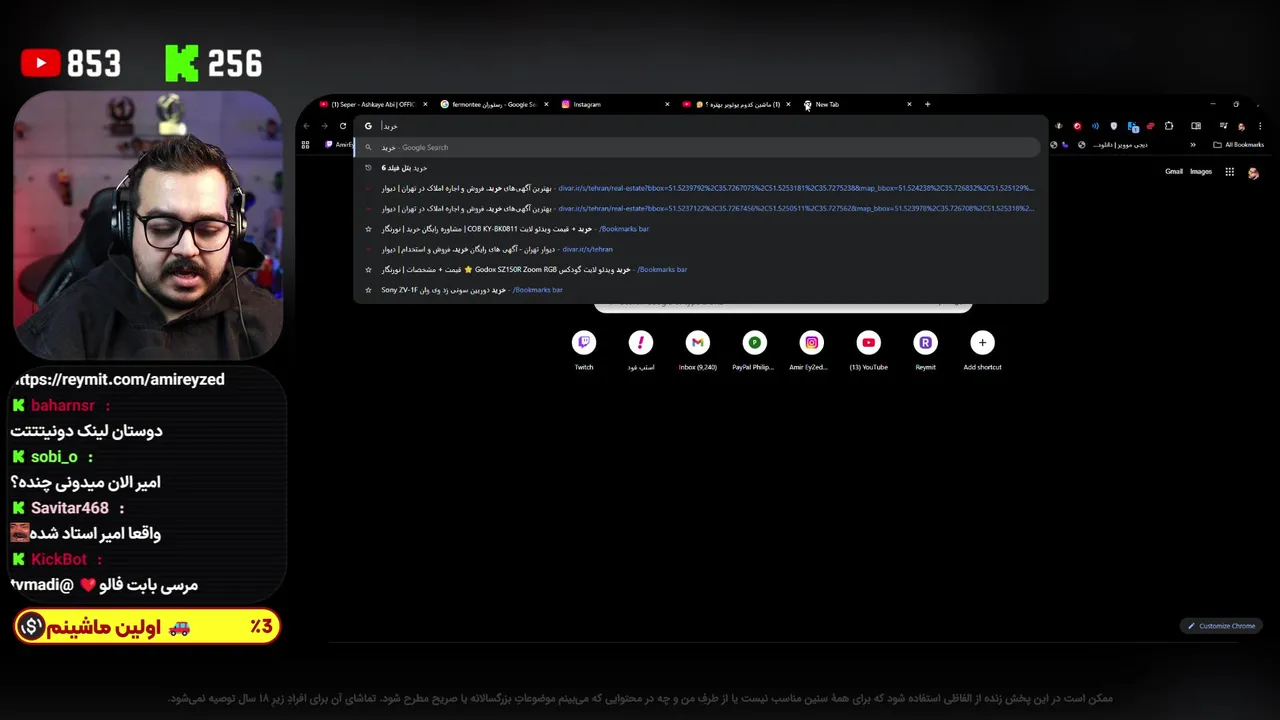The width and height of the screenshot is (1280, 720).
Task: Click the shield extension icon
Action: tap(1114, 126)
